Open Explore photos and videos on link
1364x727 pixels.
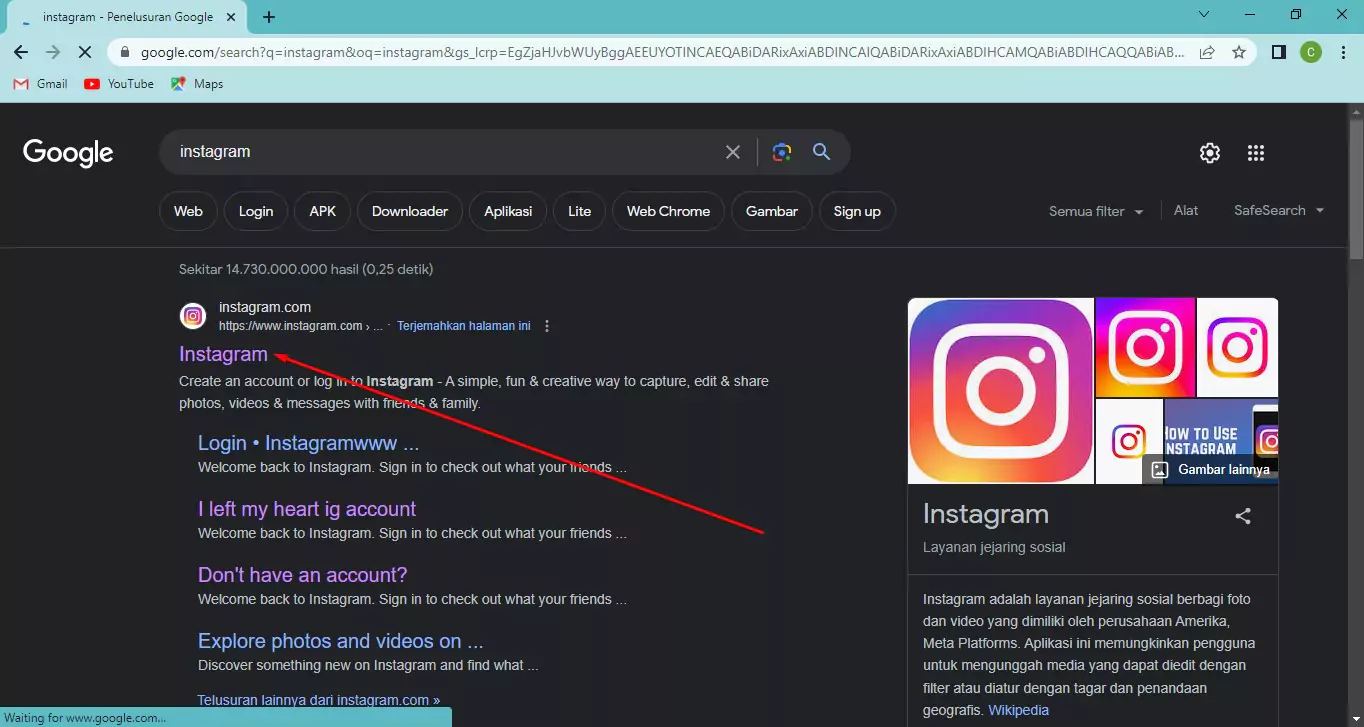click(x=341, y=641)
